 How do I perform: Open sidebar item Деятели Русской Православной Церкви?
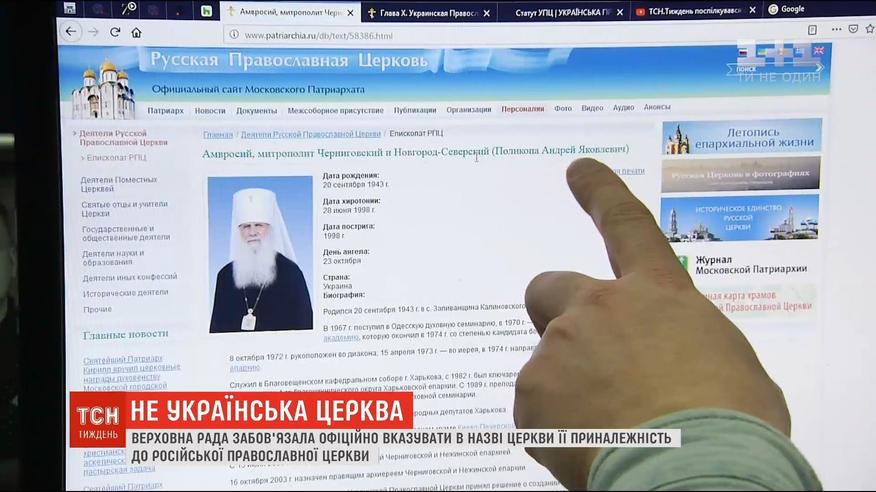(x=123, y=138)
